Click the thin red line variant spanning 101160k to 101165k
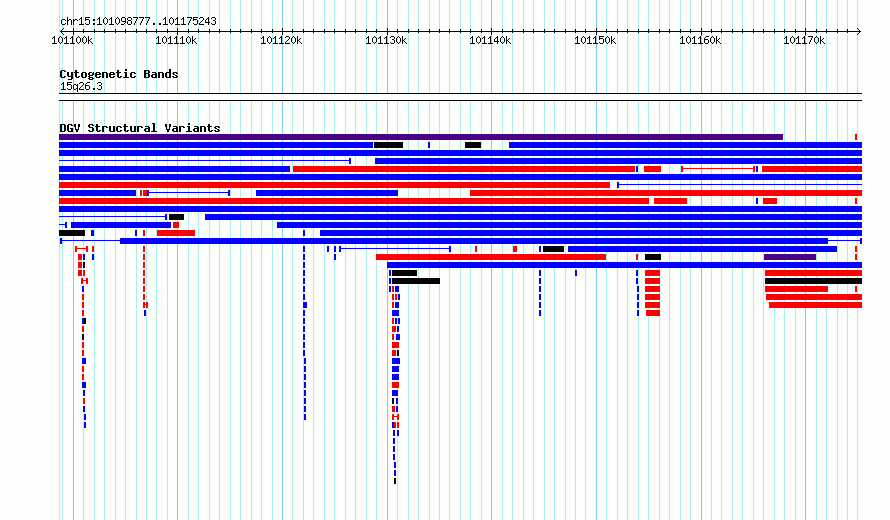This screenshot has width=890, height=520. coord(718,169)
